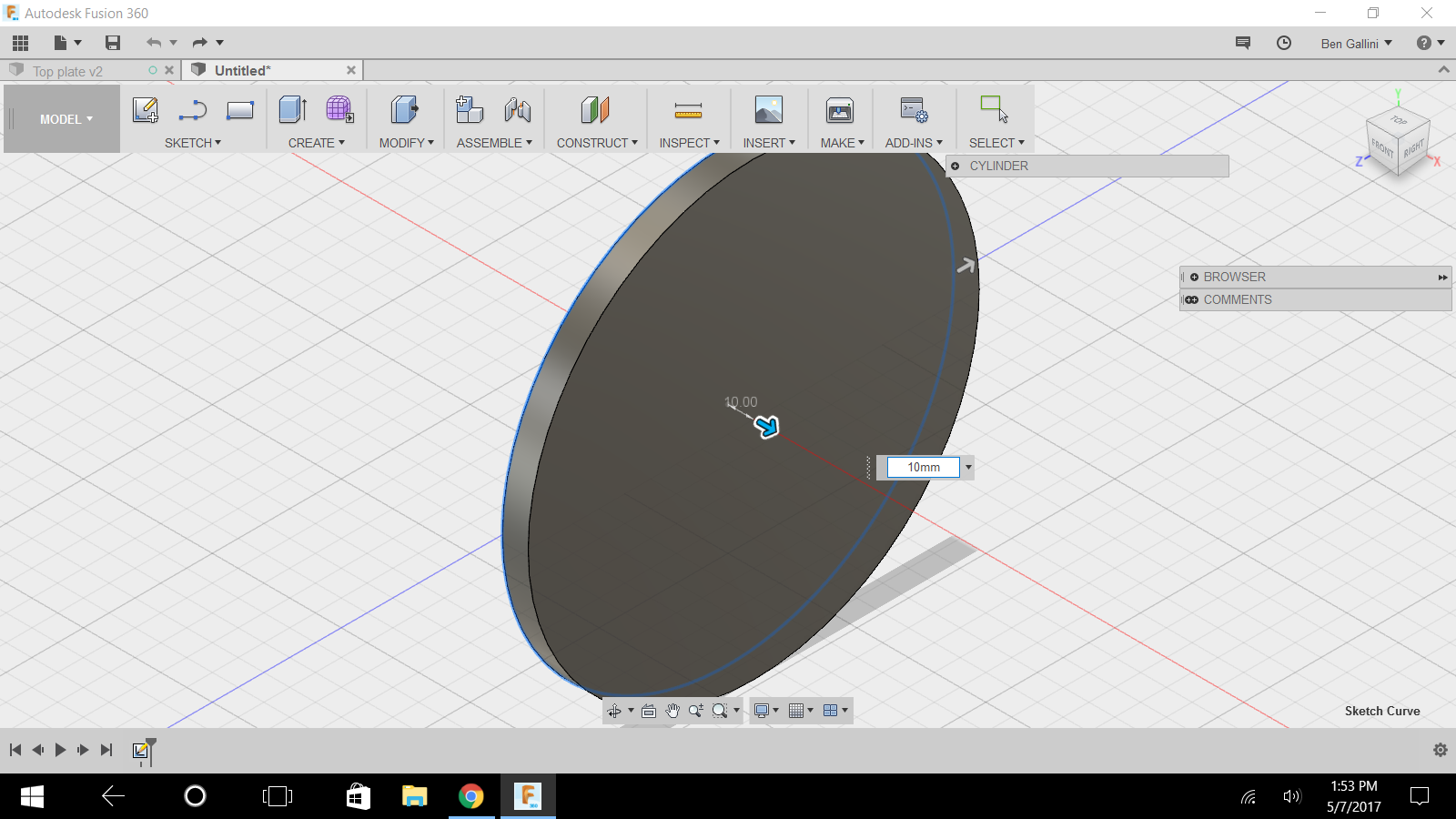The image size is (1456, 819).
Task: Click the TOP face of ViewCube
Action: [1399, 120]
